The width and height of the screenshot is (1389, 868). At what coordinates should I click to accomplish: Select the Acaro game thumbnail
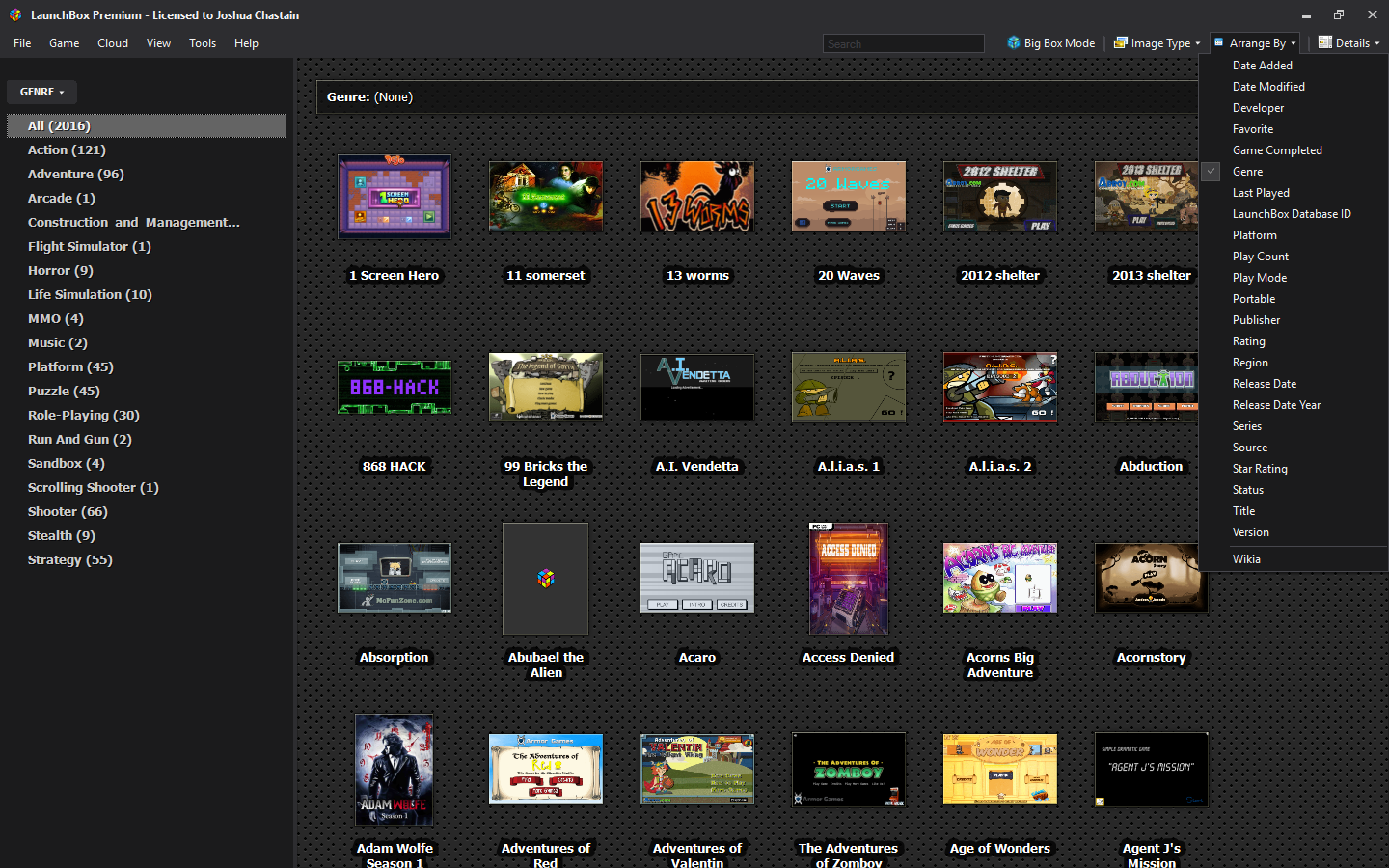click(697, 579)
